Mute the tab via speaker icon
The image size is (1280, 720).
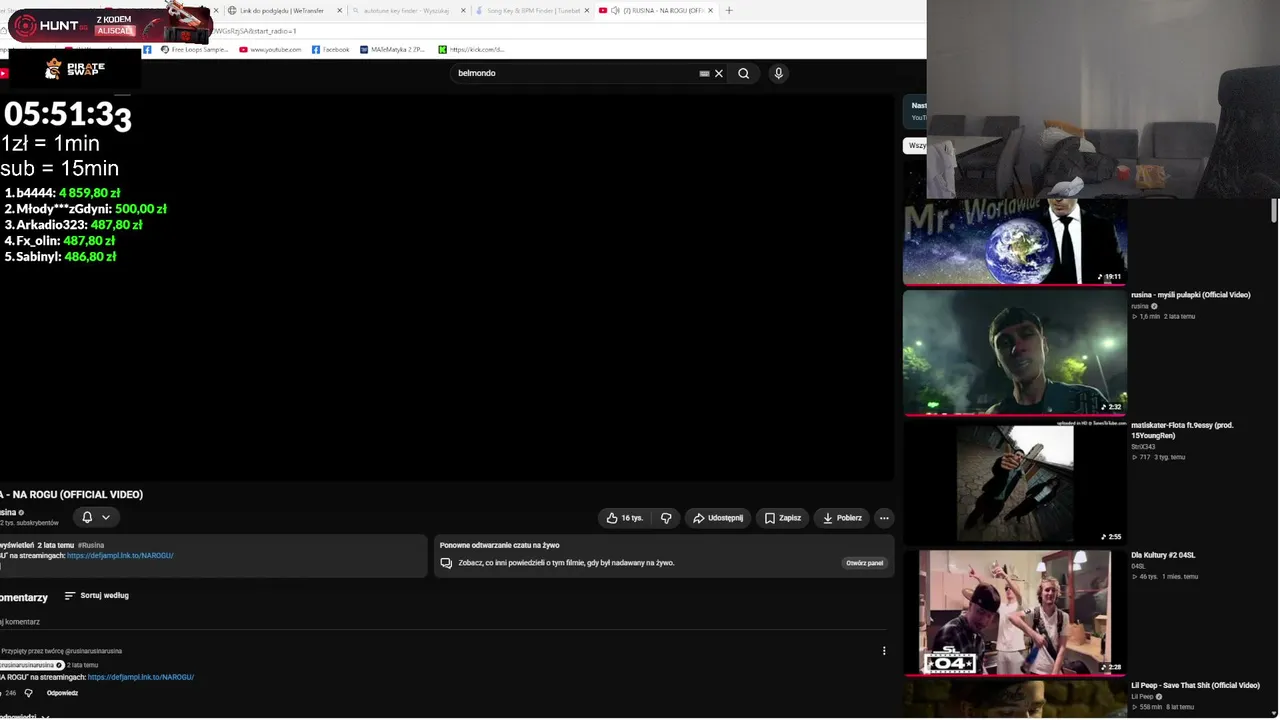tap(614, 10)
